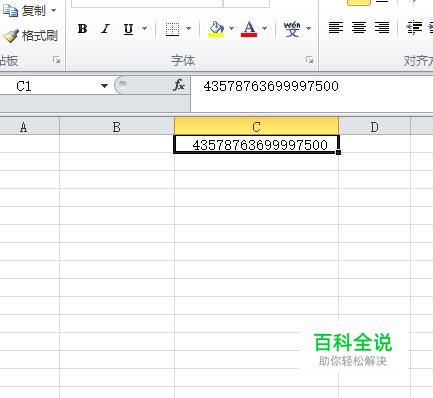Toggle Bold formatting

(82, 29)
